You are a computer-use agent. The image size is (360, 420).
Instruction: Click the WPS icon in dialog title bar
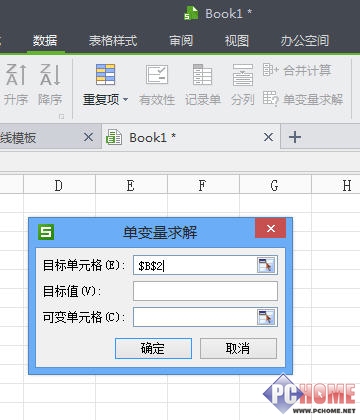[x=46, y=232]
